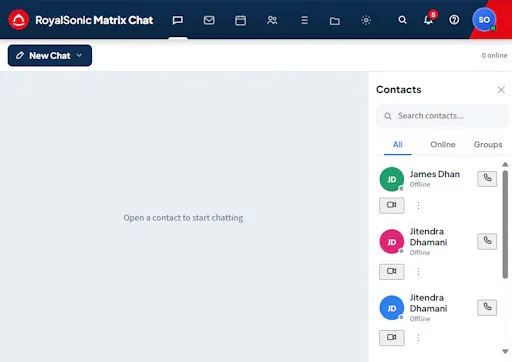Open more options for blue-avatar Jitendra Dhamani
This screenshot has width=512, height=362.
(x=418, y=338)
